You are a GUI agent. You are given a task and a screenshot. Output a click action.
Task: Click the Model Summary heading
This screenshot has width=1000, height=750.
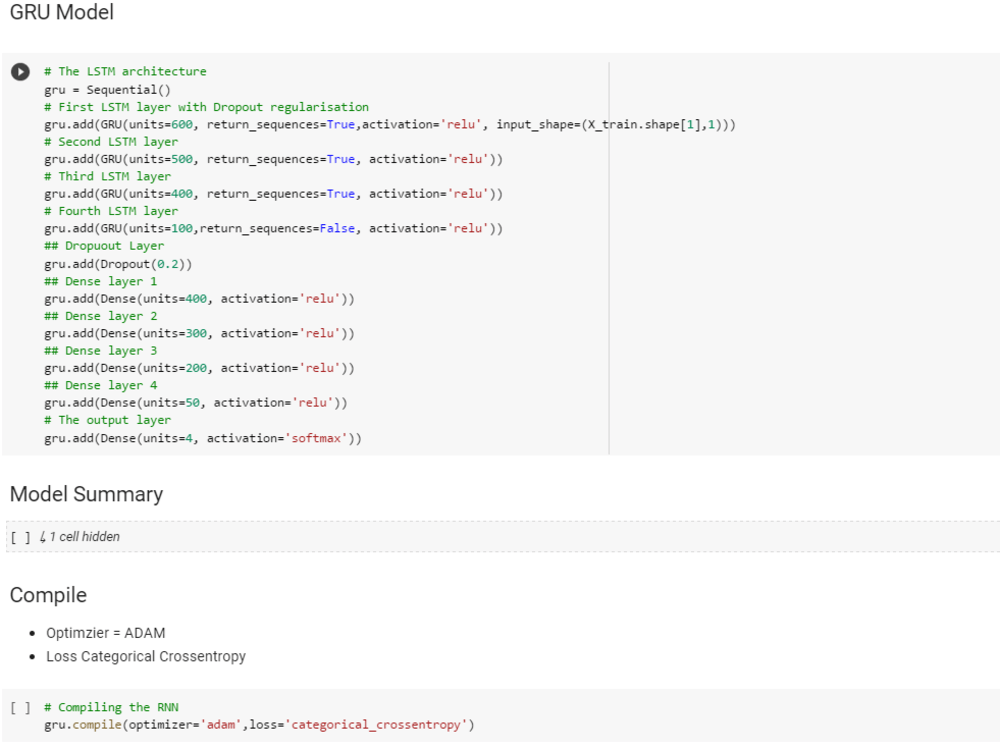[x=87, y=494]
